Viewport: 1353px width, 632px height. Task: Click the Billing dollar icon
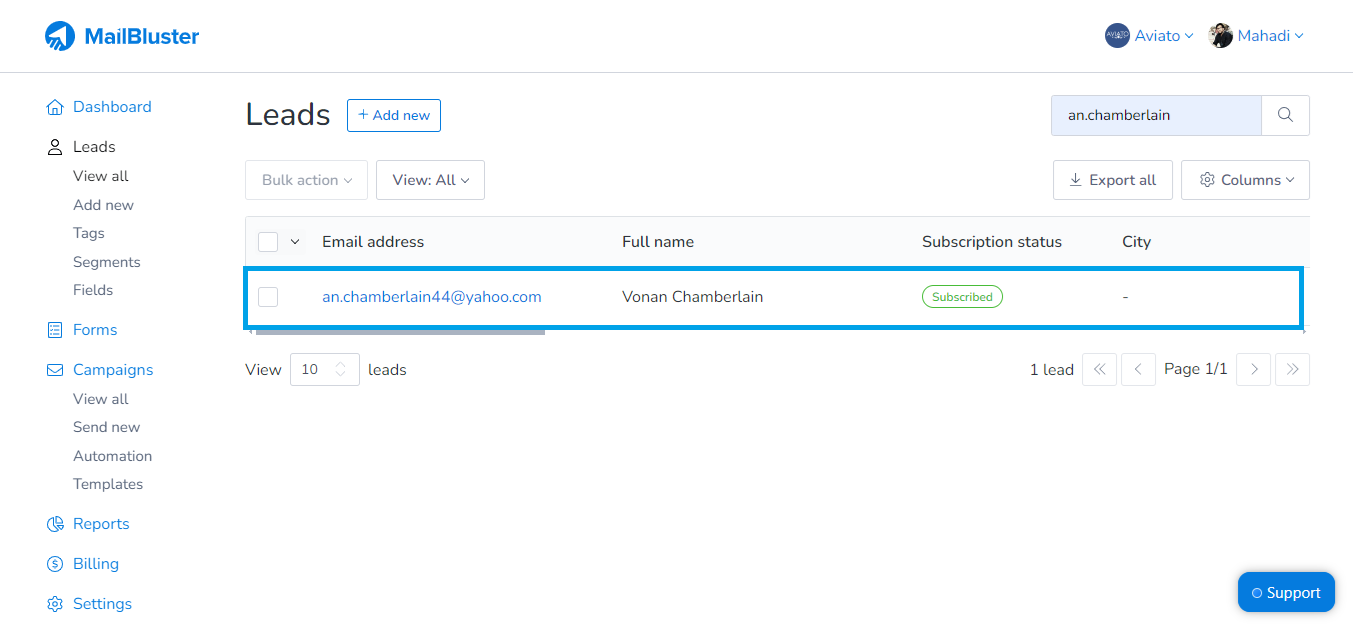point(54,563)
